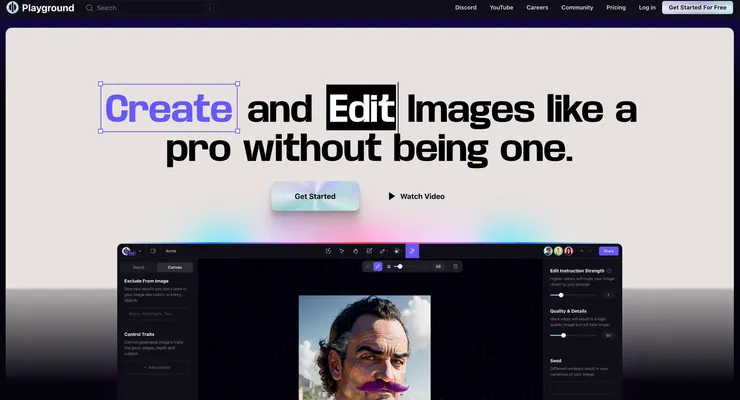Click Log in

pyautogui.click(x=647, y=8)
